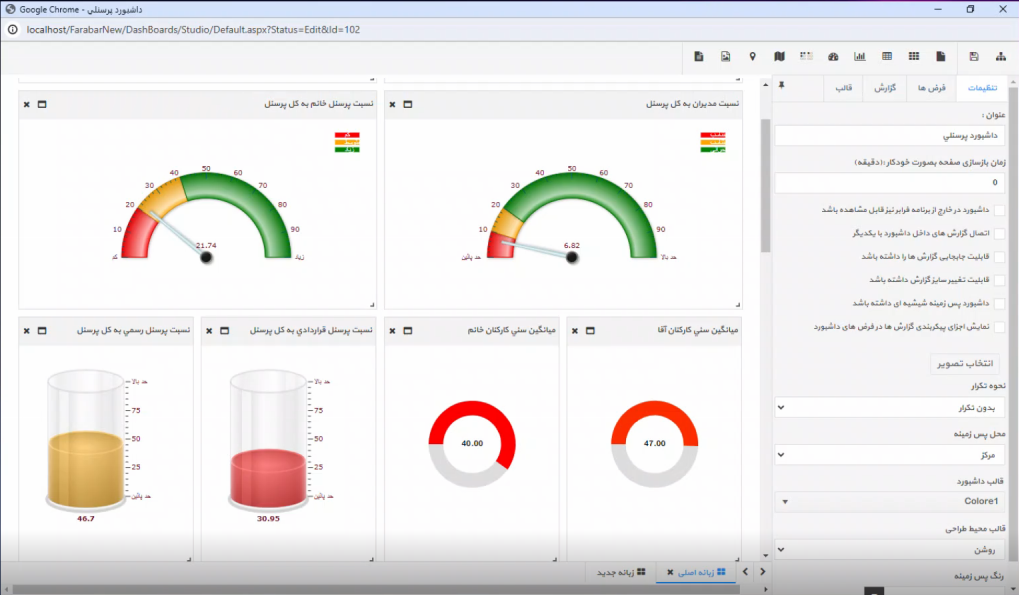Open the 'محل پس زمینه' dropdown
The image size is (1019, 595).
pyautogui.click(x=889, y=454)
